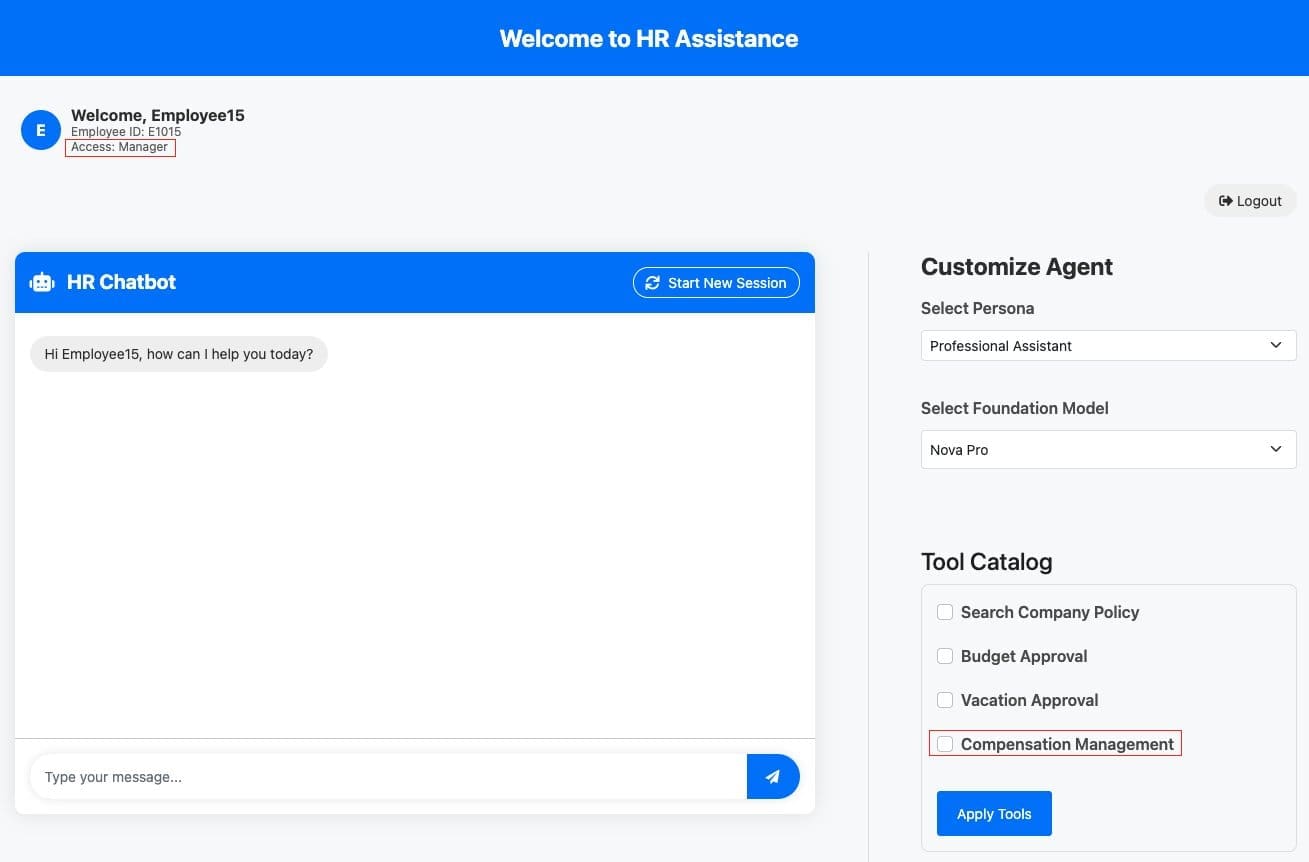
Task: Enable the Search Company Policy checkbox
Action: pyautogui.click(x=945, y=612)
